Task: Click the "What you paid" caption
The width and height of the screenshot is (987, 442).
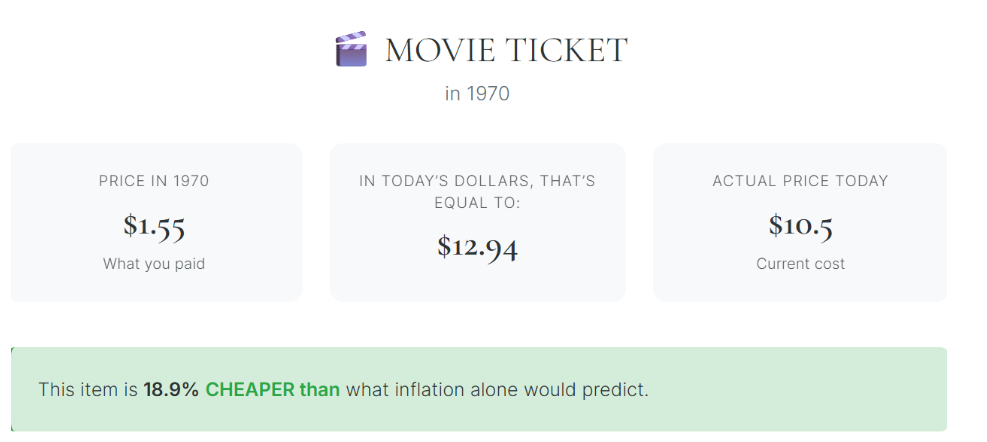Action: (154, 264)
